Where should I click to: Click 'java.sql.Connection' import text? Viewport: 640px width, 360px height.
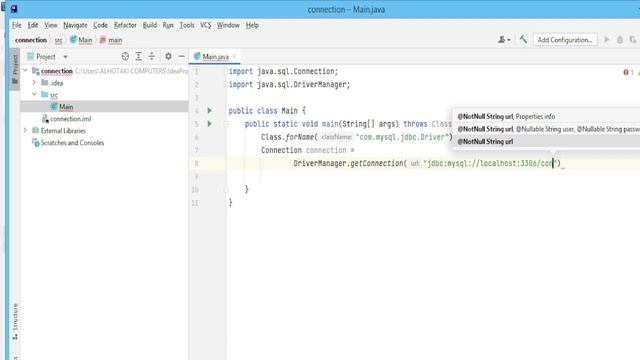296,71
